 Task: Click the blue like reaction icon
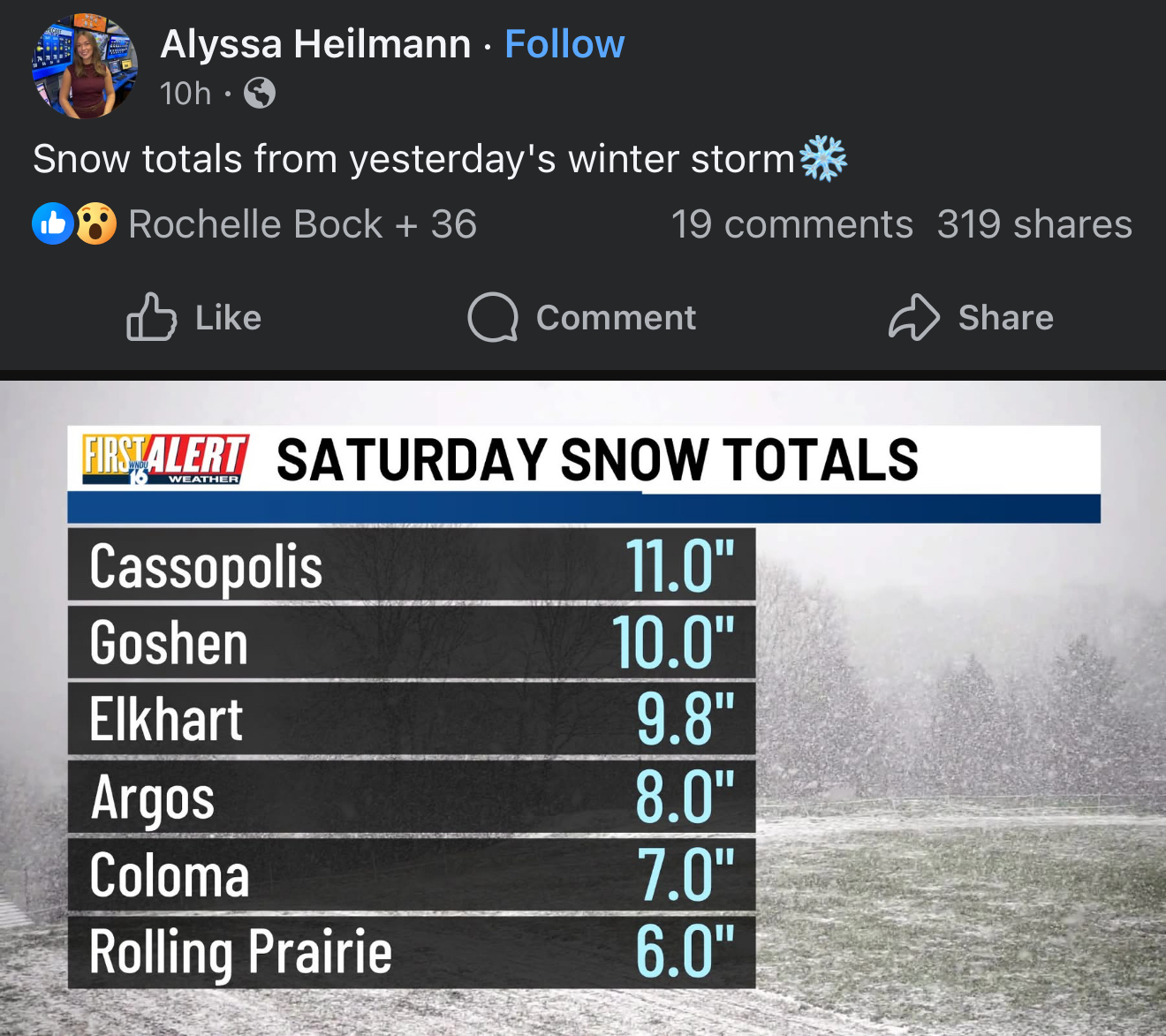coord(52,224)
